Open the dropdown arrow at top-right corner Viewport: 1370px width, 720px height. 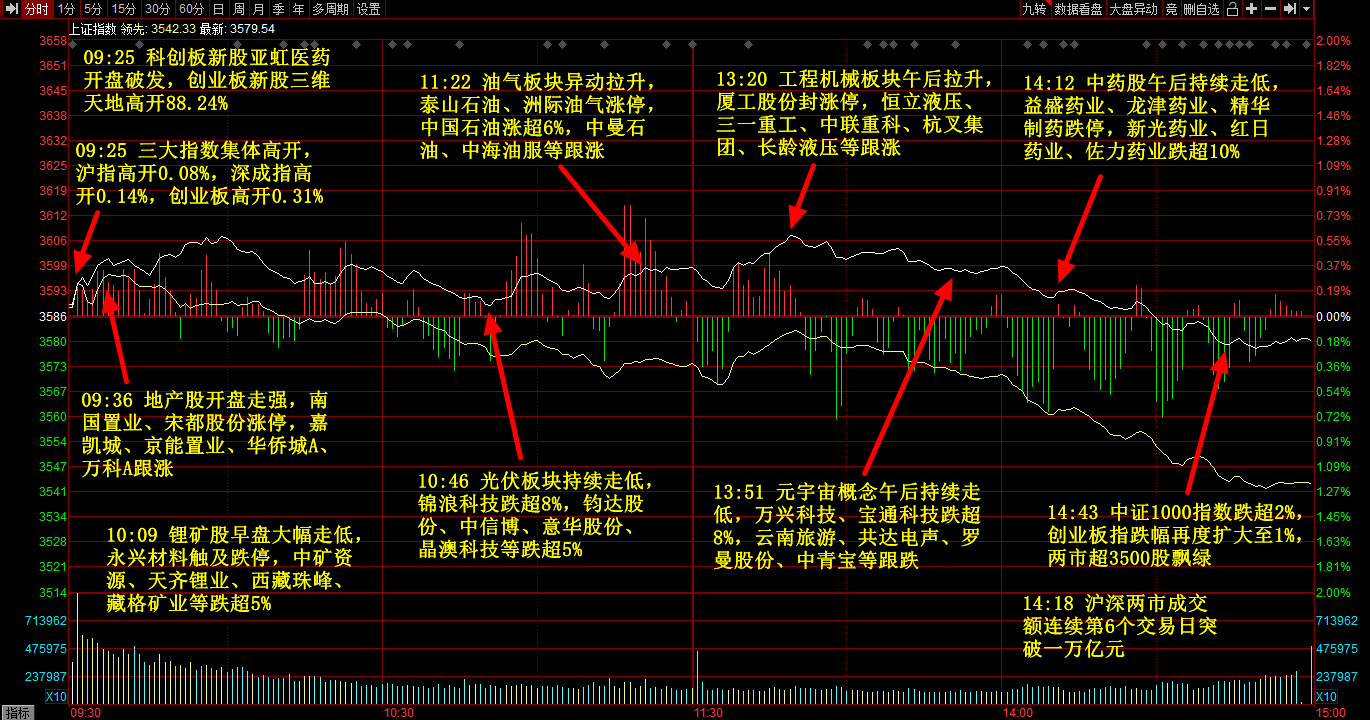click(x=1307, y=9)
